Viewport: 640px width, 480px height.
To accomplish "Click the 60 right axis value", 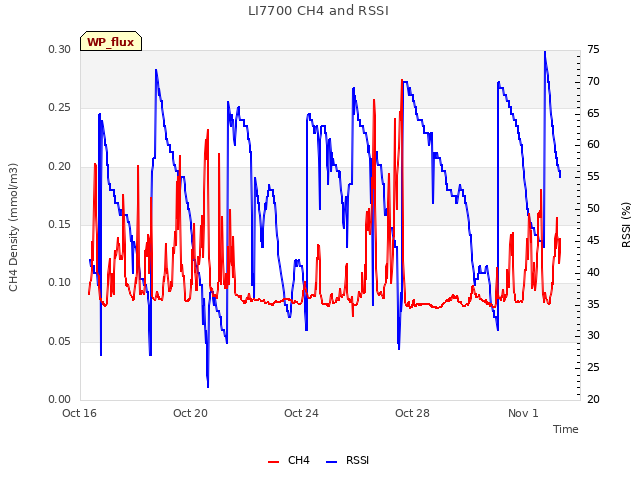I will click(593, 144).
